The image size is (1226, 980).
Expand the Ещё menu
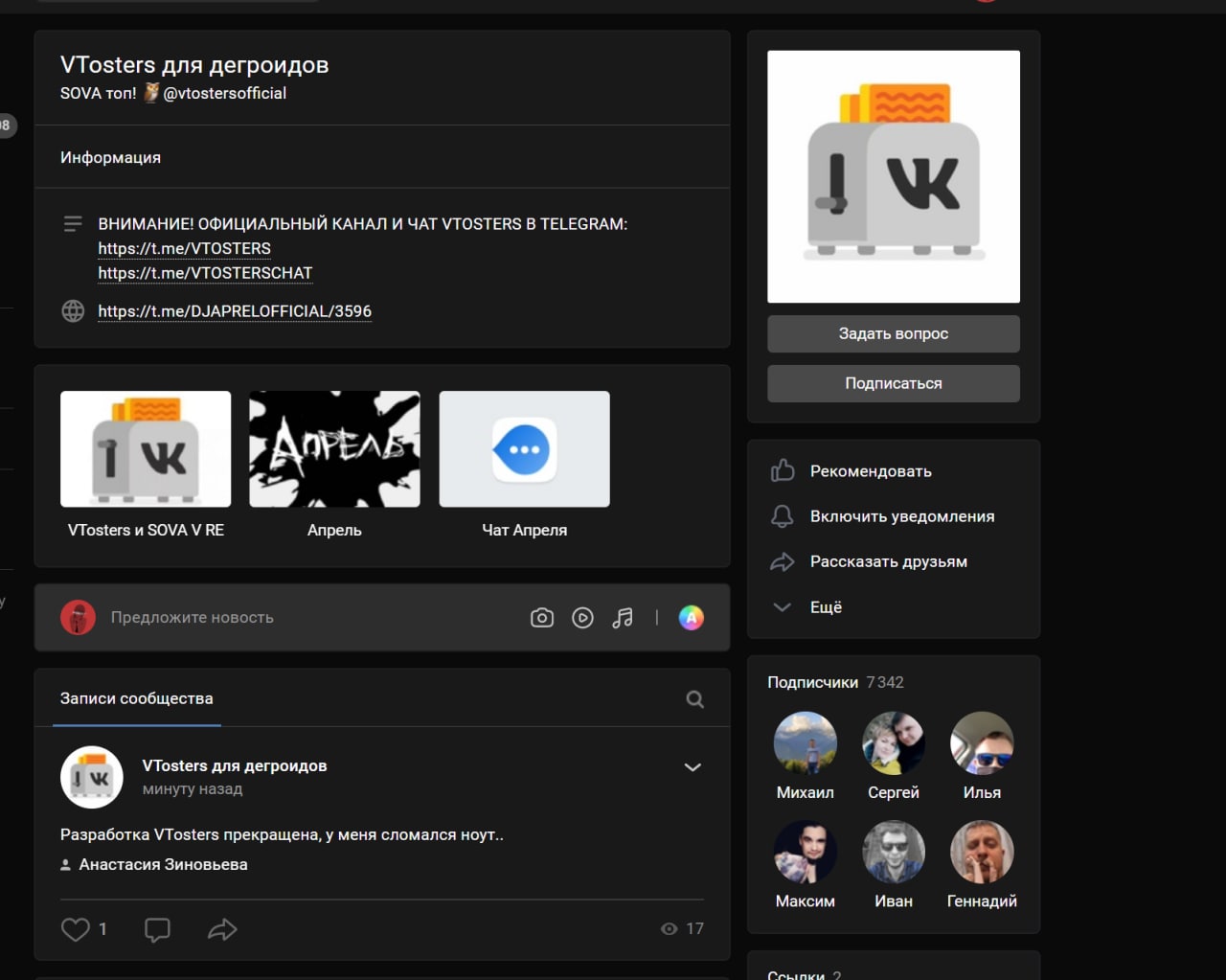[x=826, y=607]
